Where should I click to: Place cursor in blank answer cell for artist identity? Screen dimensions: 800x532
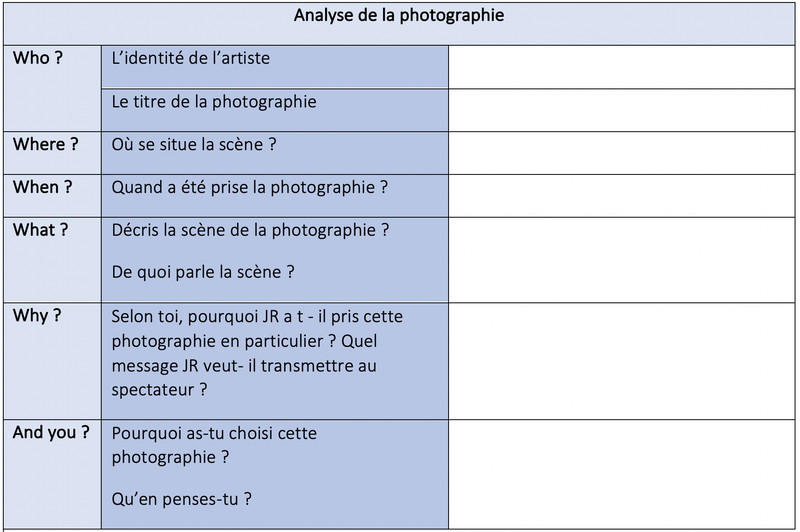pos(621,66)
